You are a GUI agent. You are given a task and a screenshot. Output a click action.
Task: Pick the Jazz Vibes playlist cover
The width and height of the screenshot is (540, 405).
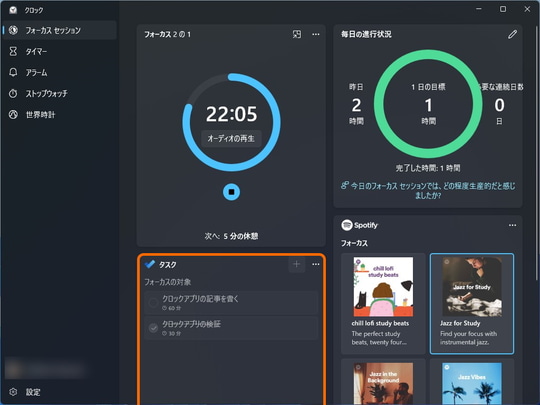click(472, 383)
